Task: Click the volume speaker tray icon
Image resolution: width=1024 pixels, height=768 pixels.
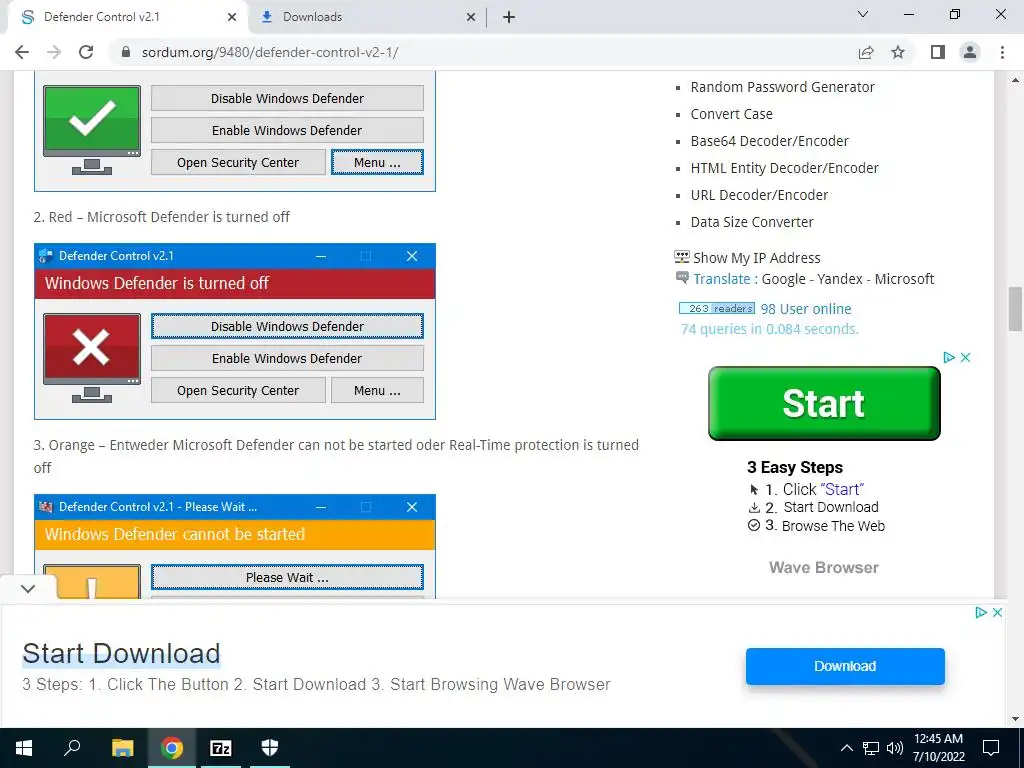Action: pyautogui.click(x=895, y=748)
